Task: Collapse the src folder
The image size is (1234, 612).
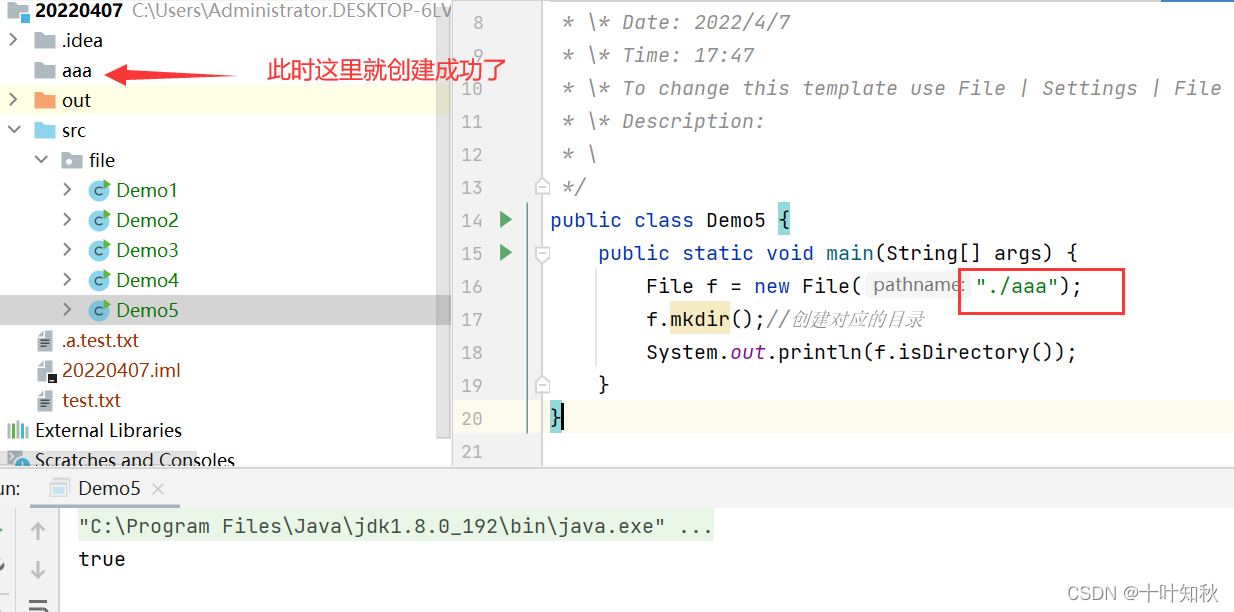Action: 13,130
